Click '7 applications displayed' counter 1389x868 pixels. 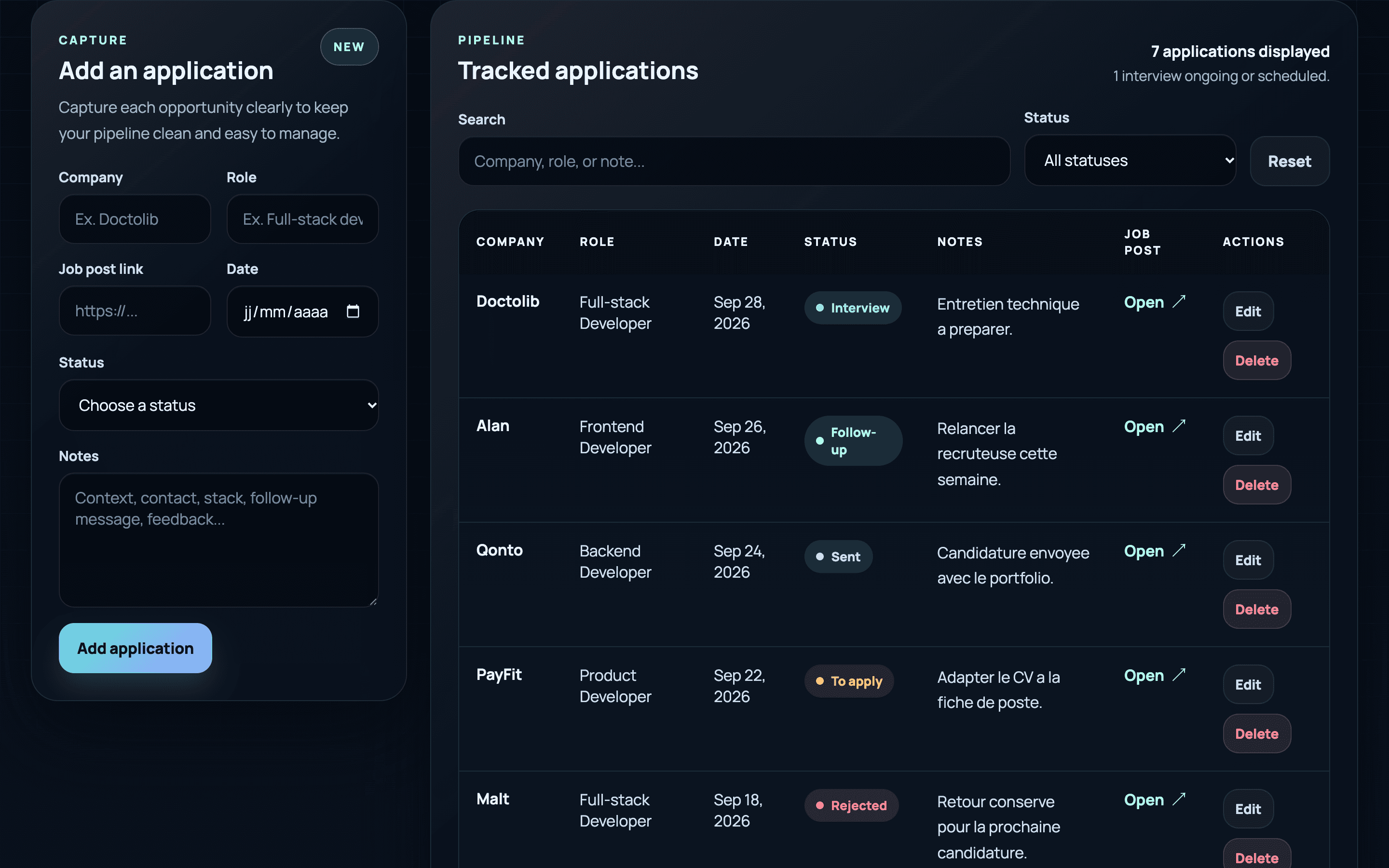tap(1240, 52)
